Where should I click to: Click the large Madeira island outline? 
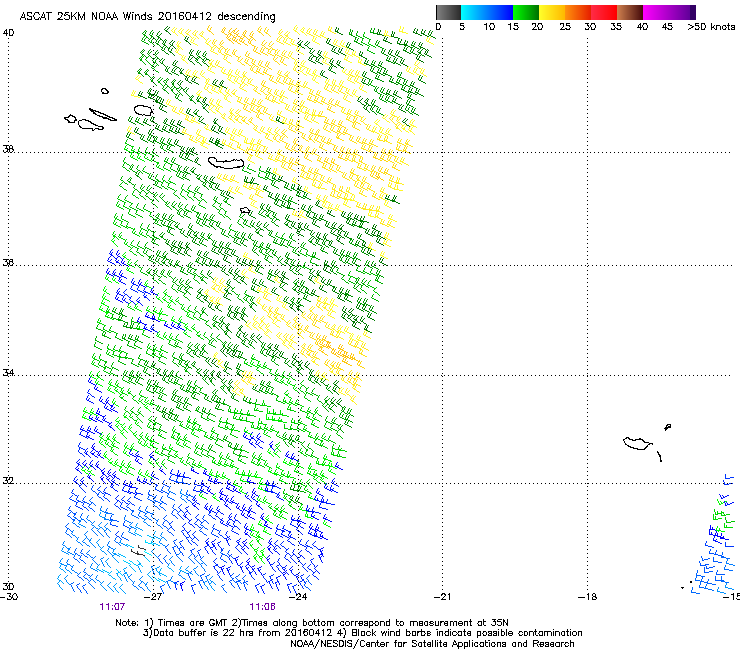[x=637, y=443]
